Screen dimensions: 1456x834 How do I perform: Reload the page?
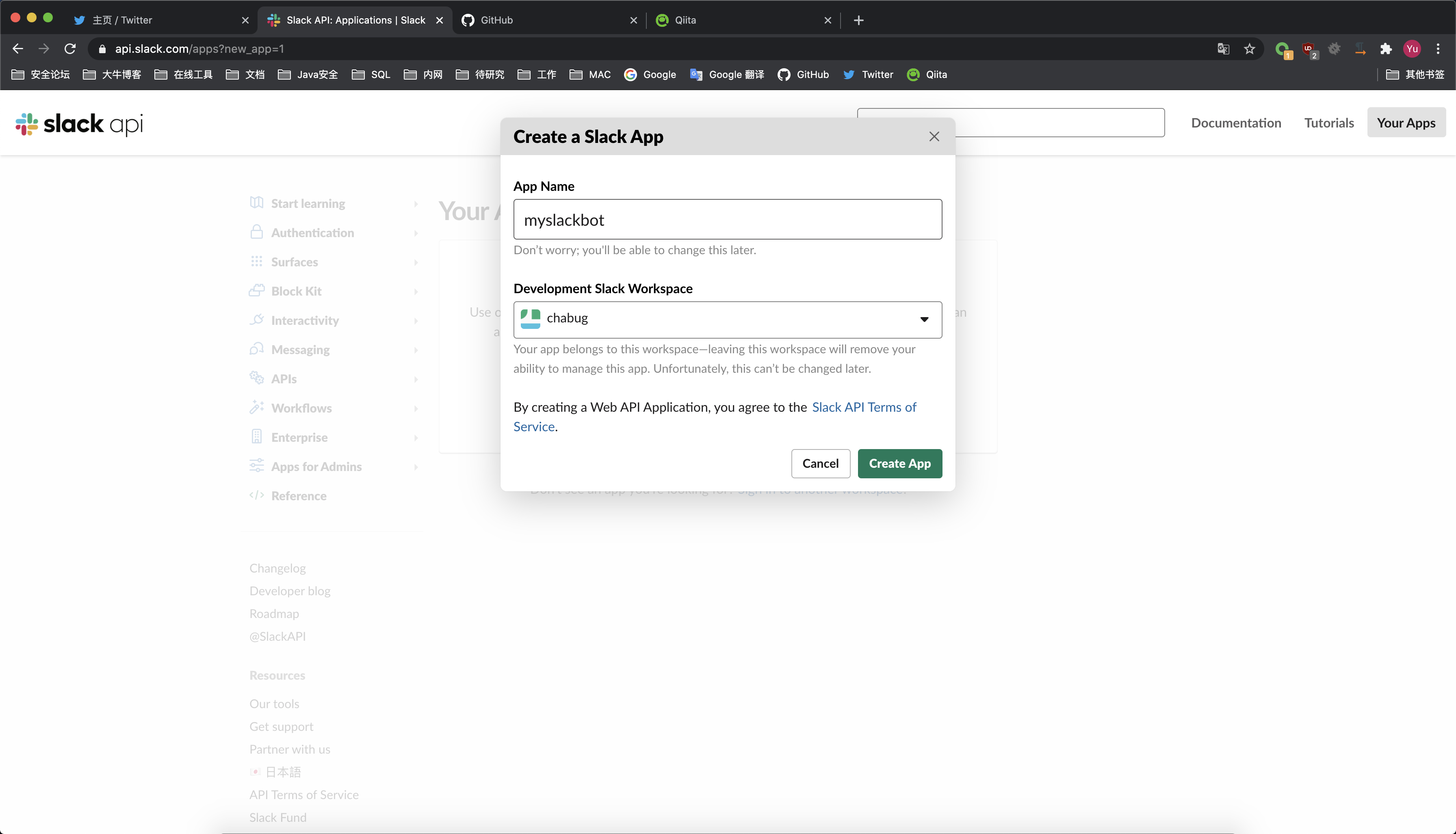pyautogui.click(x=70, y=49)
